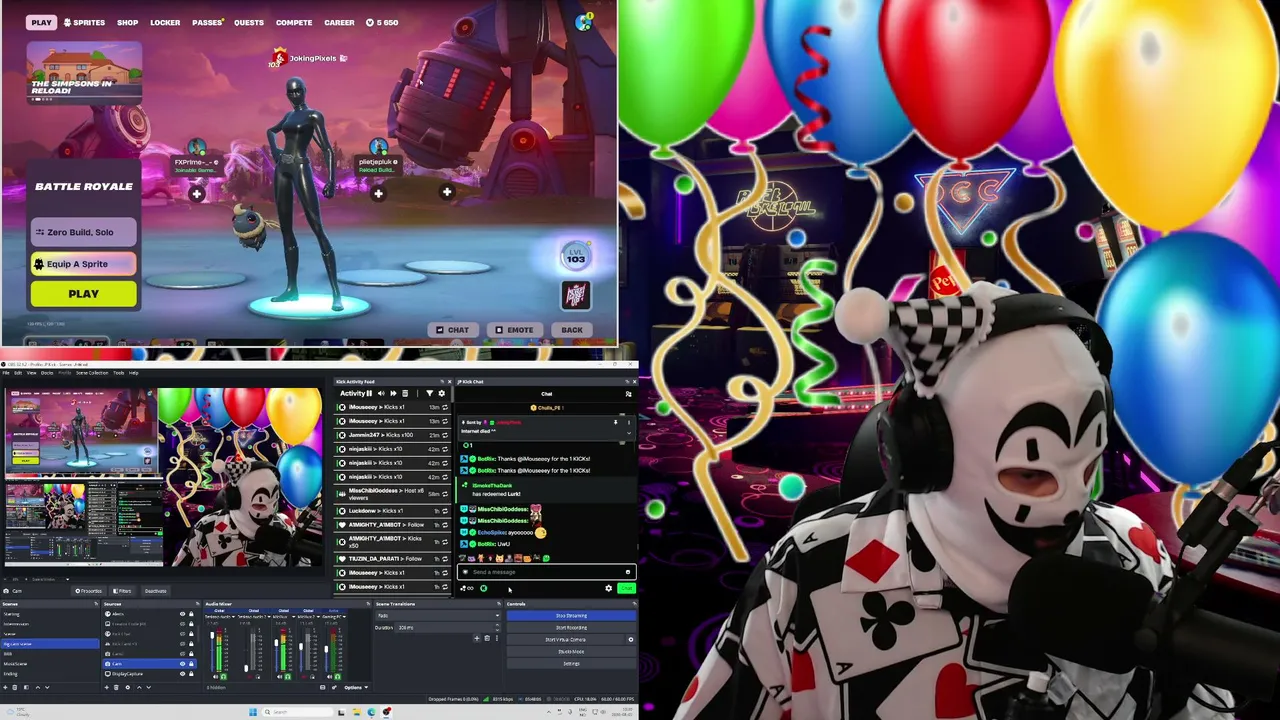This screenshot has width=1280, height=720.
Task: Open Activity Feed settings gear
Action: [x=441, y=394]
